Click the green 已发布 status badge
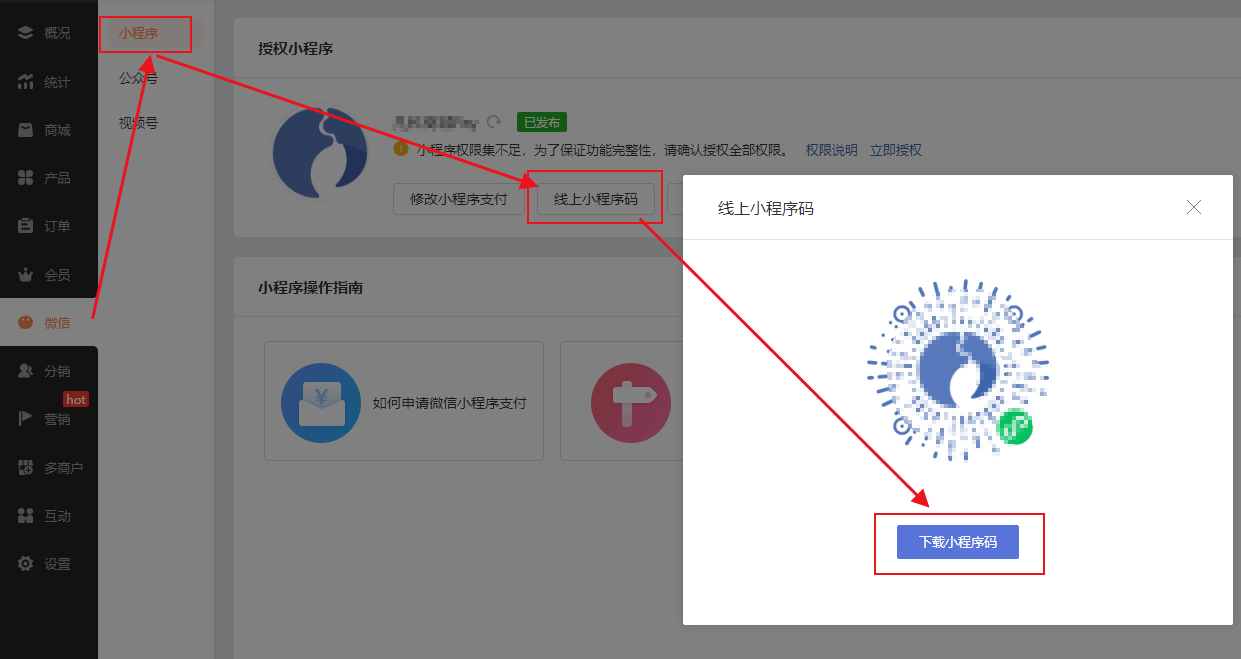1241x659 pixels. point(541,122)
